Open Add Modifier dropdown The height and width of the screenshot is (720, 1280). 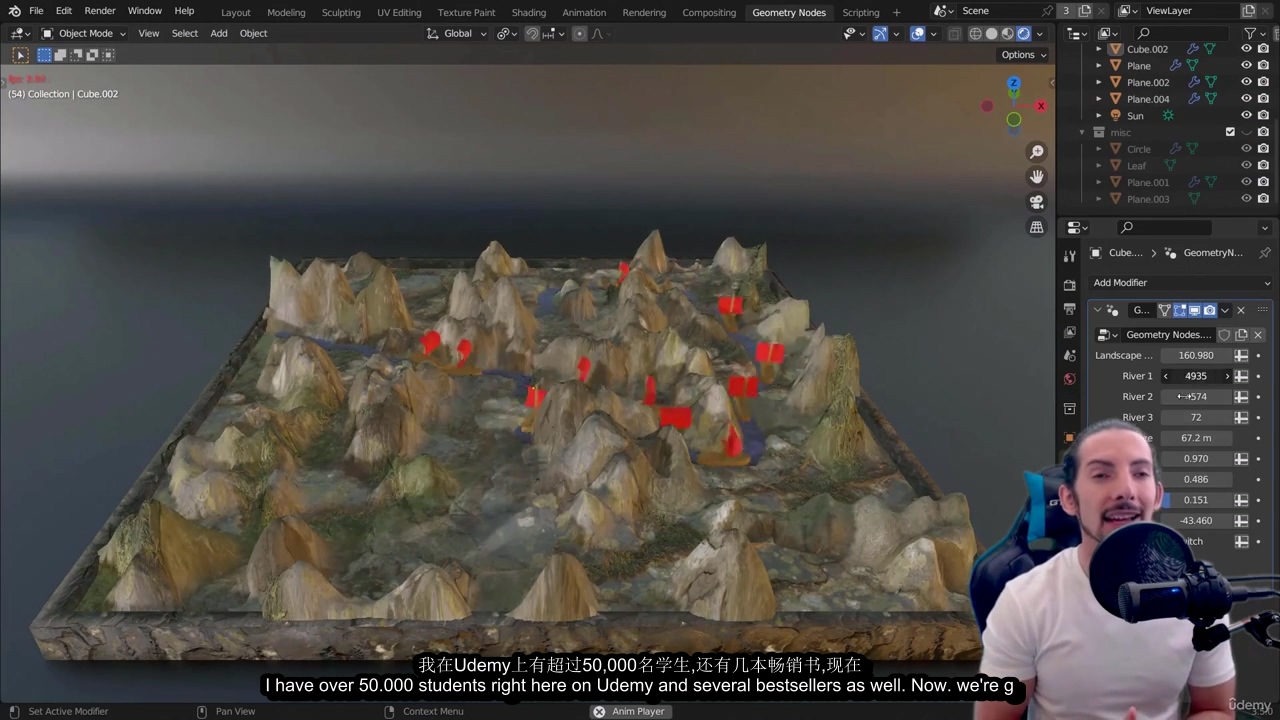[1180, 283]
